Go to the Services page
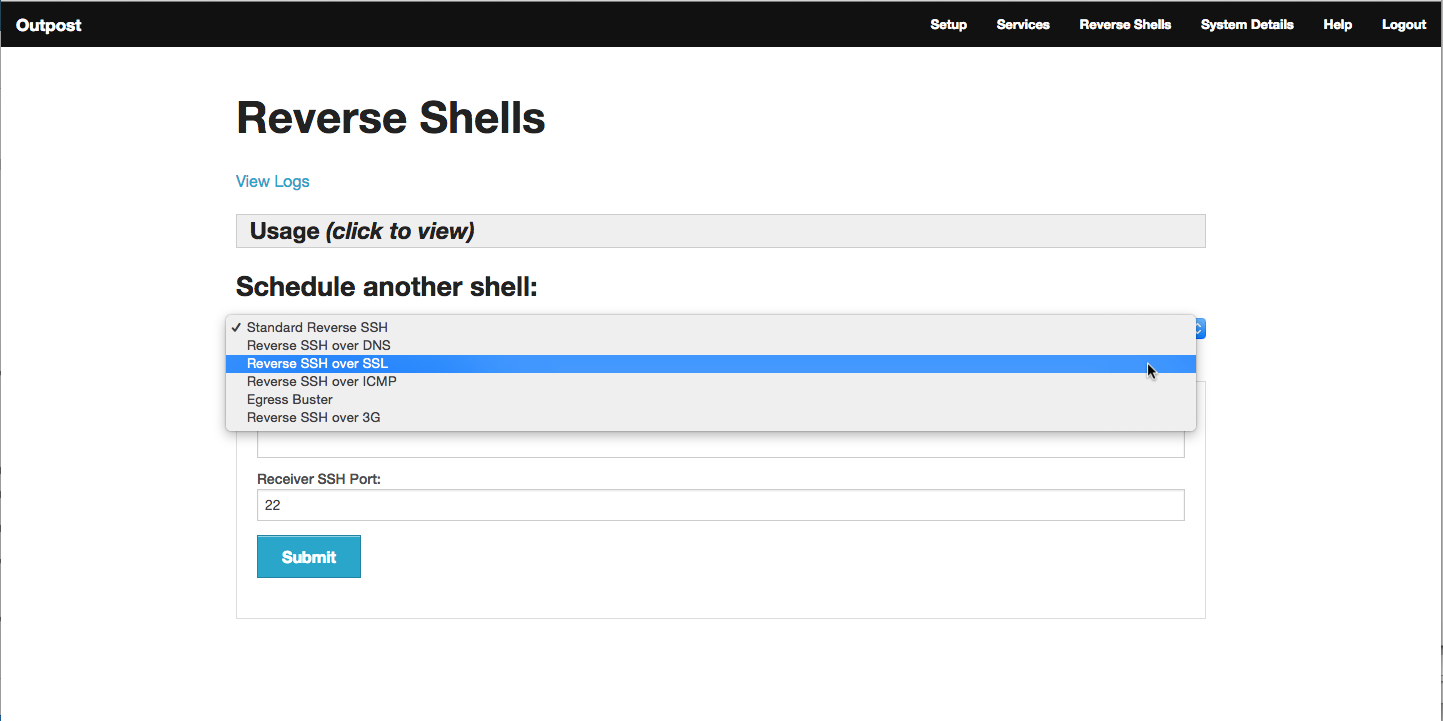The width and height of the screenshot is (1443, 721). click(1023, 25)
